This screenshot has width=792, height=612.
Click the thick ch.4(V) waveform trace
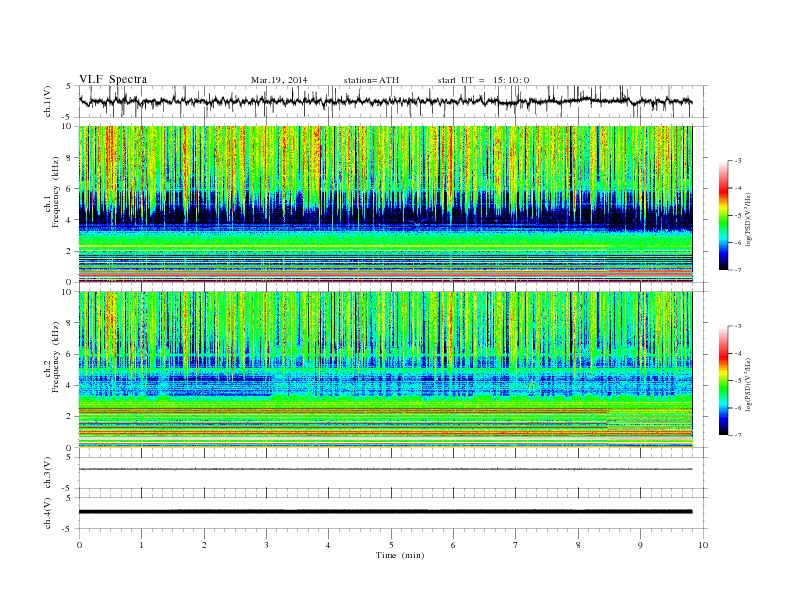tap(385, 512)
